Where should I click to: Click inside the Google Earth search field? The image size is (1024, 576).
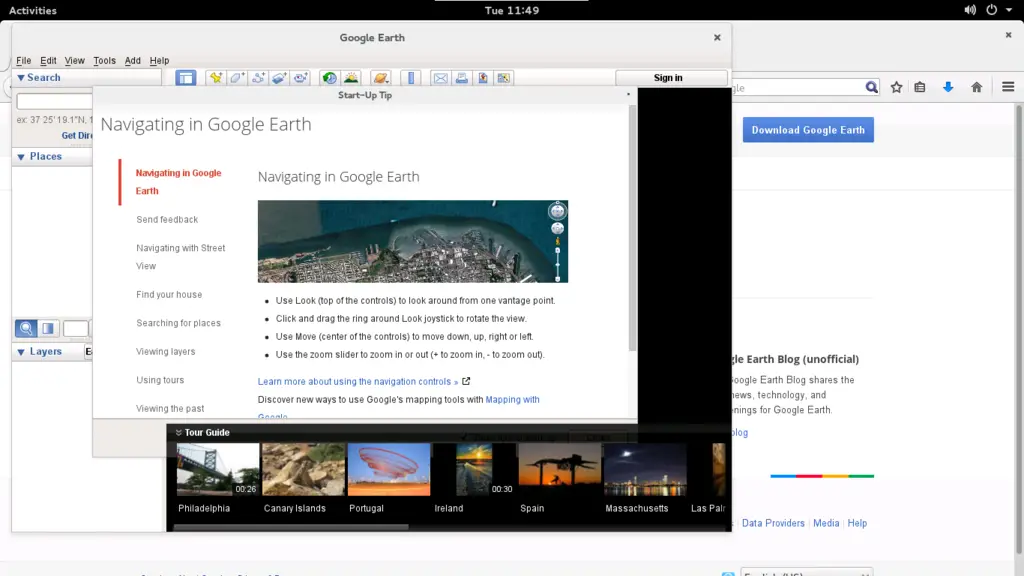55,101
